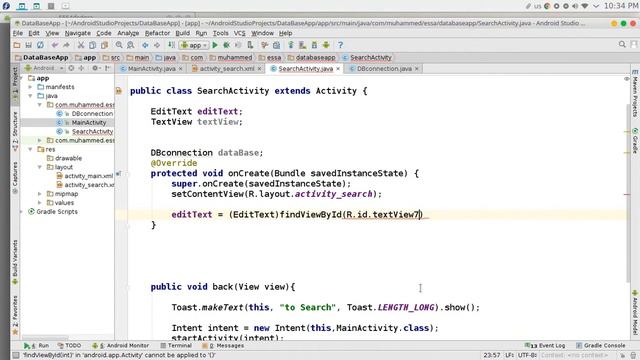This screenshot has width=640, height=360.
Task: Open the File menu
Action: [x=18, y=33]
